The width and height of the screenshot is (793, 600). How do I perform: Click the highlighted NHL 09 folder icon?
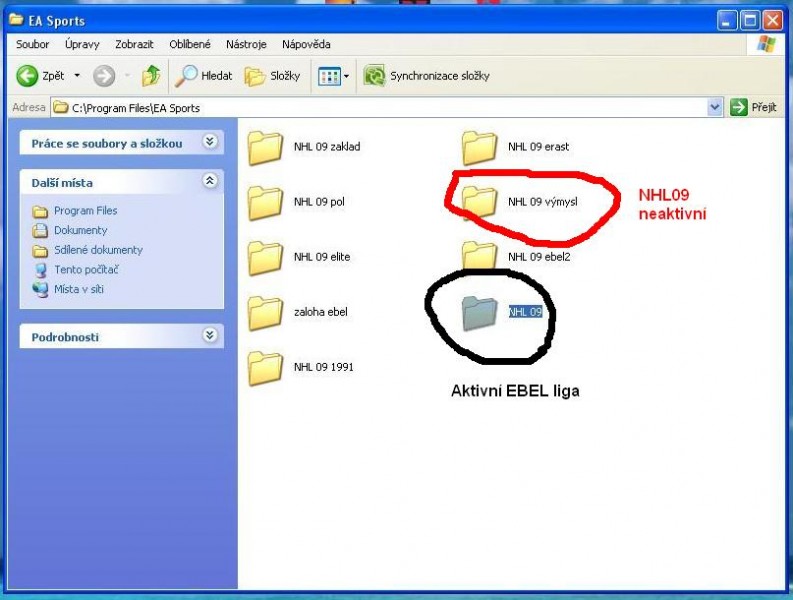pyautogui.click(x=479, y=313)
